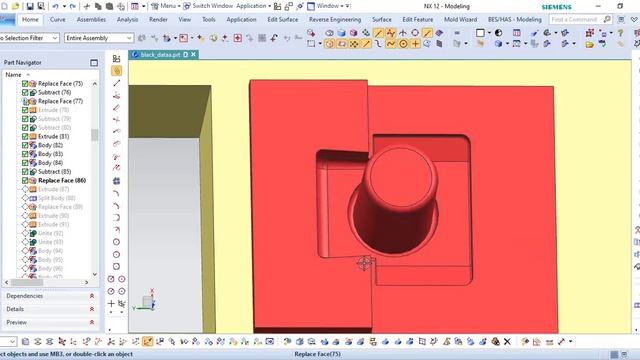Toggle the Extrude (81) feature checkbox
The image size is (640, 360).
25,136
